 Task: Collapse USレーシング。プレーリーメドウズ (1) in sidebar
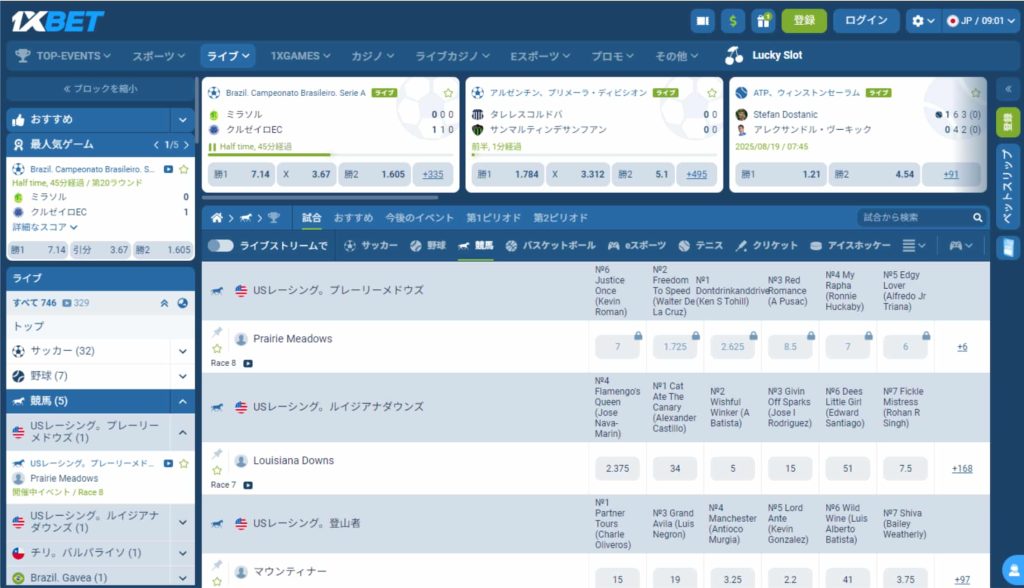pyautogui.click(x=183, y=433)
